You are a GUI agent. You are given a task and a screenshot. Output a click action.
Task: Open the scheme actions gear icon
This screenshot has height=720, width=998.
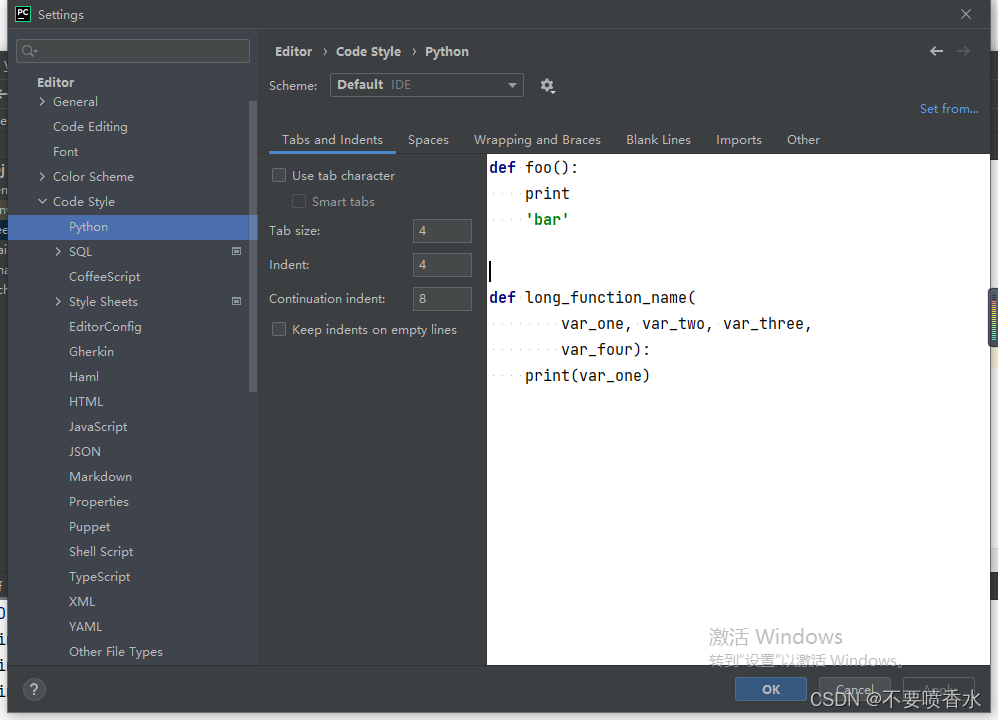click(547, 85)
